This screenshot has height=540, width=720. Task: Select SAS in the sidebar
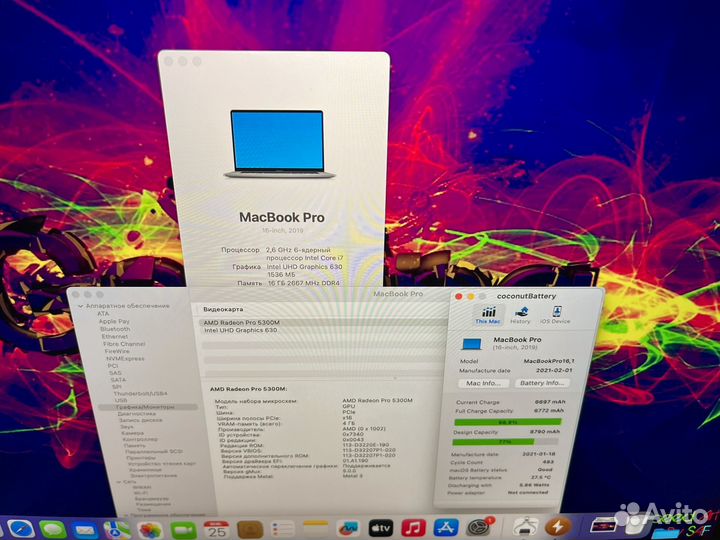coord(115,373)
